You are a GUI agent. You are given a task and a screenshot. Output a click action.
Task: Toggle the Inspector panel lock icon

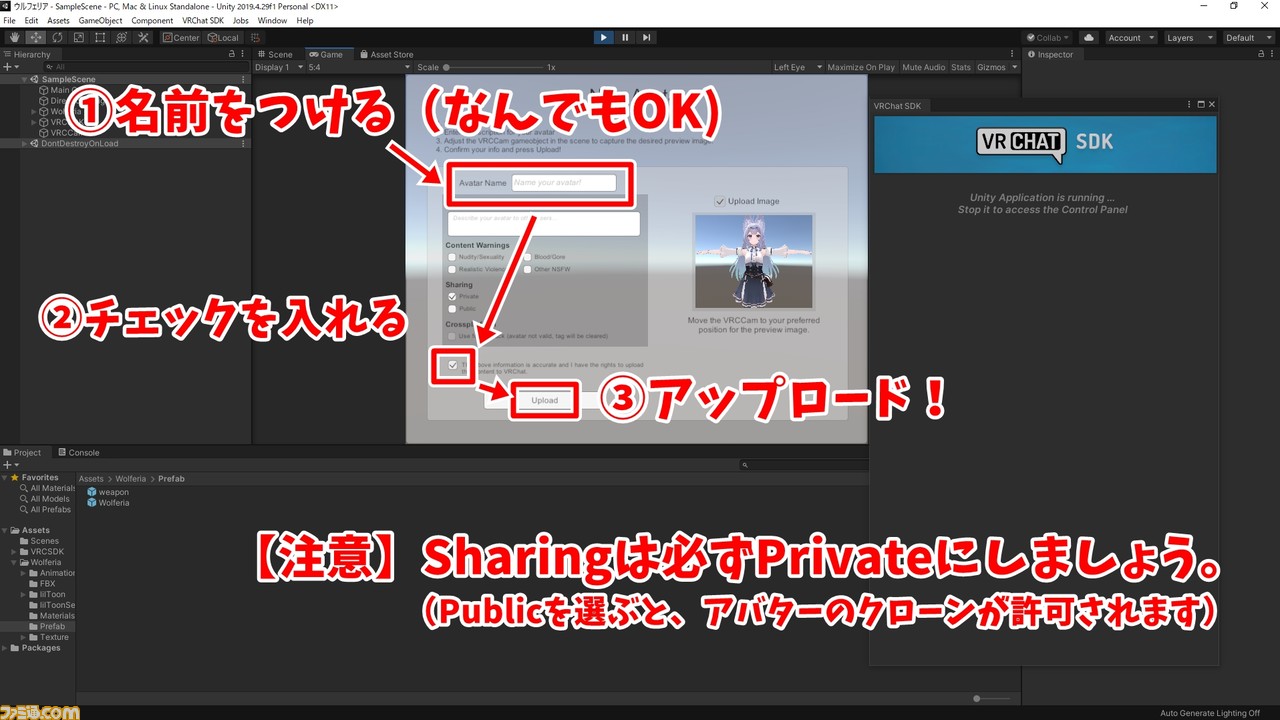(1262, 54)
